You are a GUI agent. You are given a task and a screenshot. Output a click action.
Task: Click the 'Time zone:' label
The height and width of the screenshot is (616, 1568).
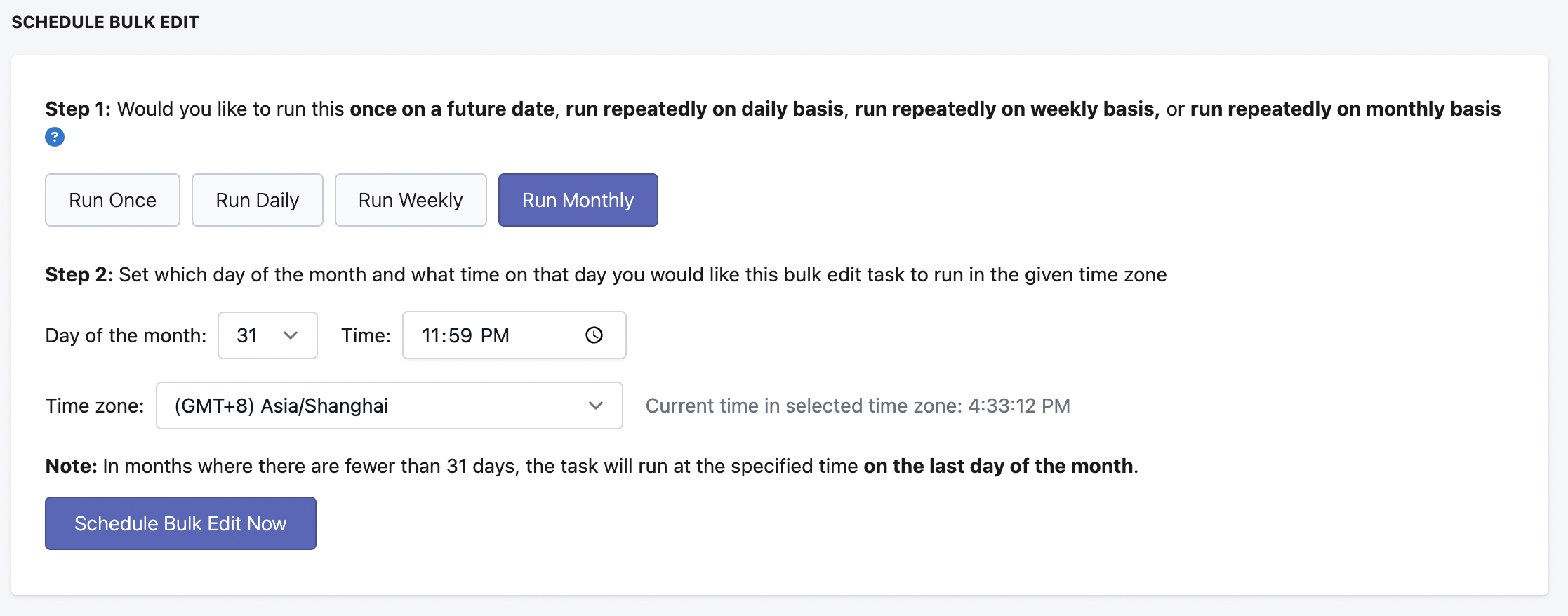[94, 406]
